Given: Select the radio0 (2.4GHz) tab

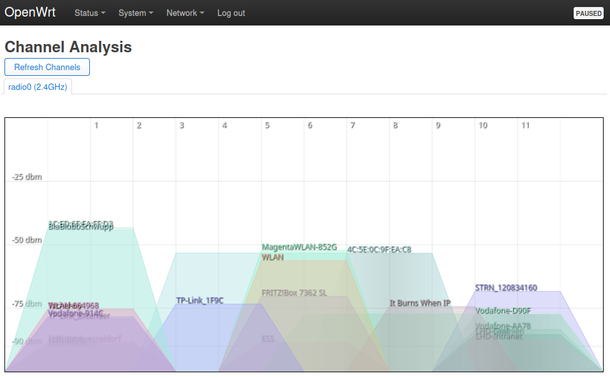Looking at the screenshot, I should (38, 87).
